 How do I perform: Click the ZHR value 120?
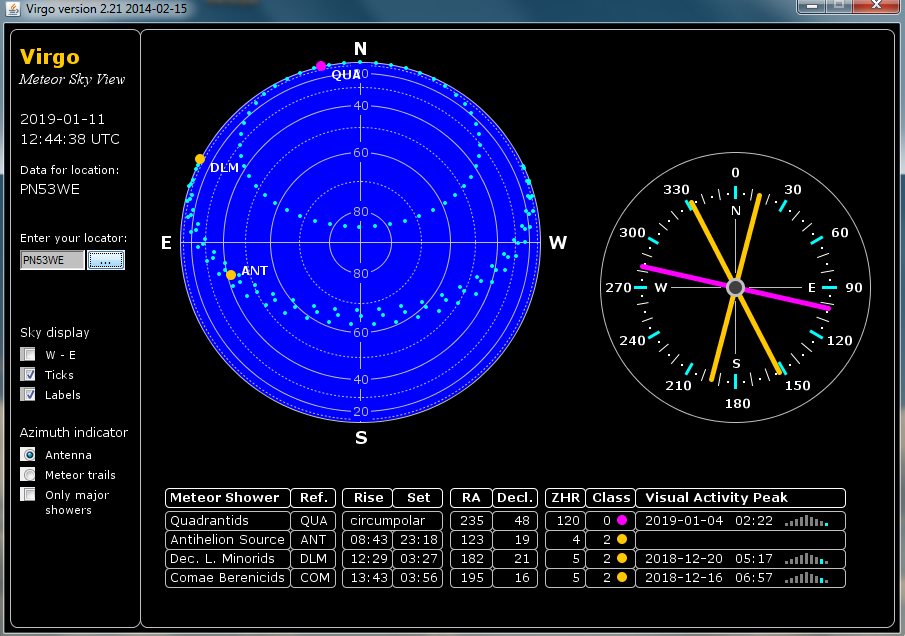tap(565, 521)
